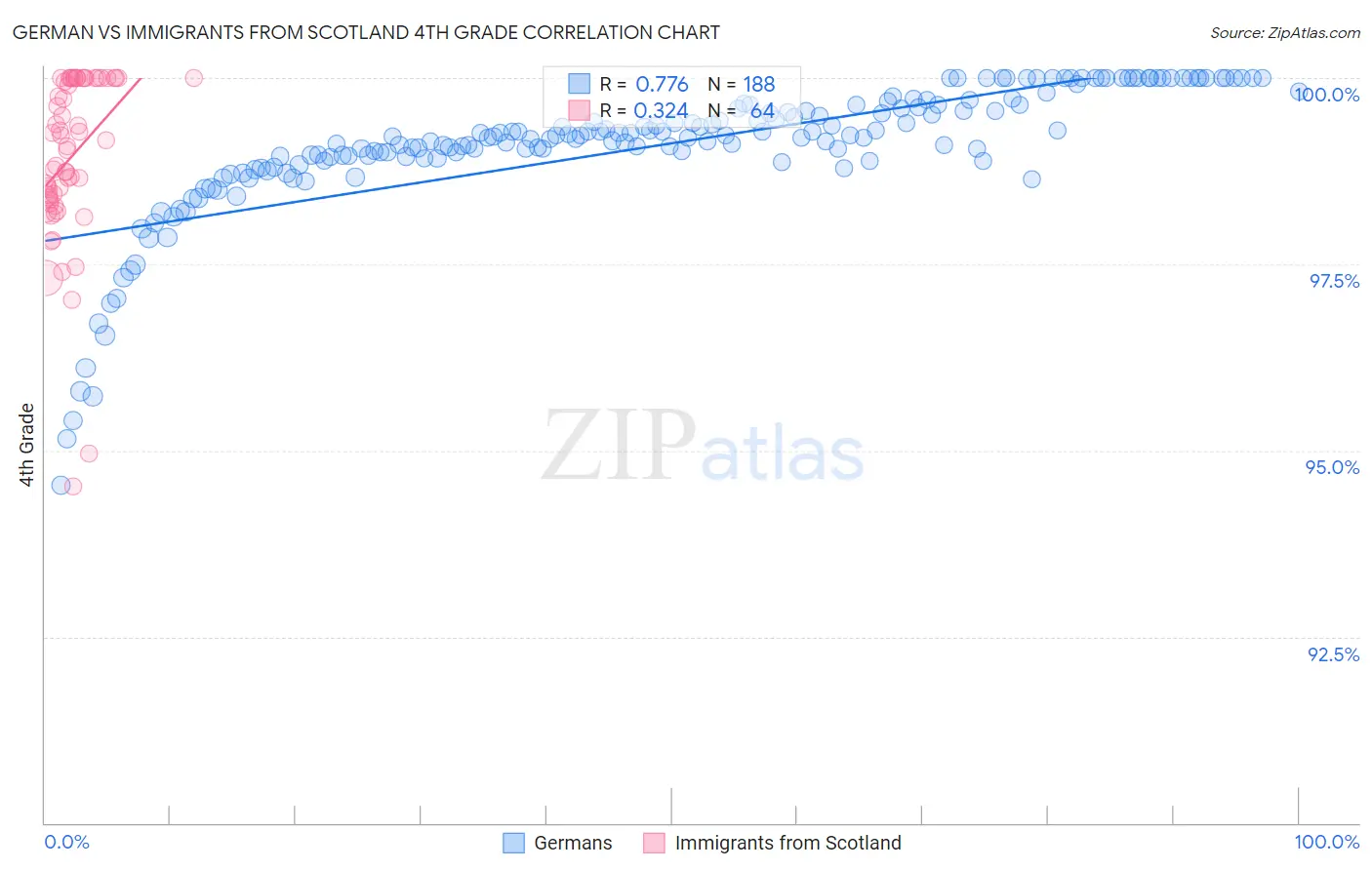Image resolution: width=1372 pixels, height=870 pixels.
Task: Click the chart title text
Action: [x=366, y=32]
